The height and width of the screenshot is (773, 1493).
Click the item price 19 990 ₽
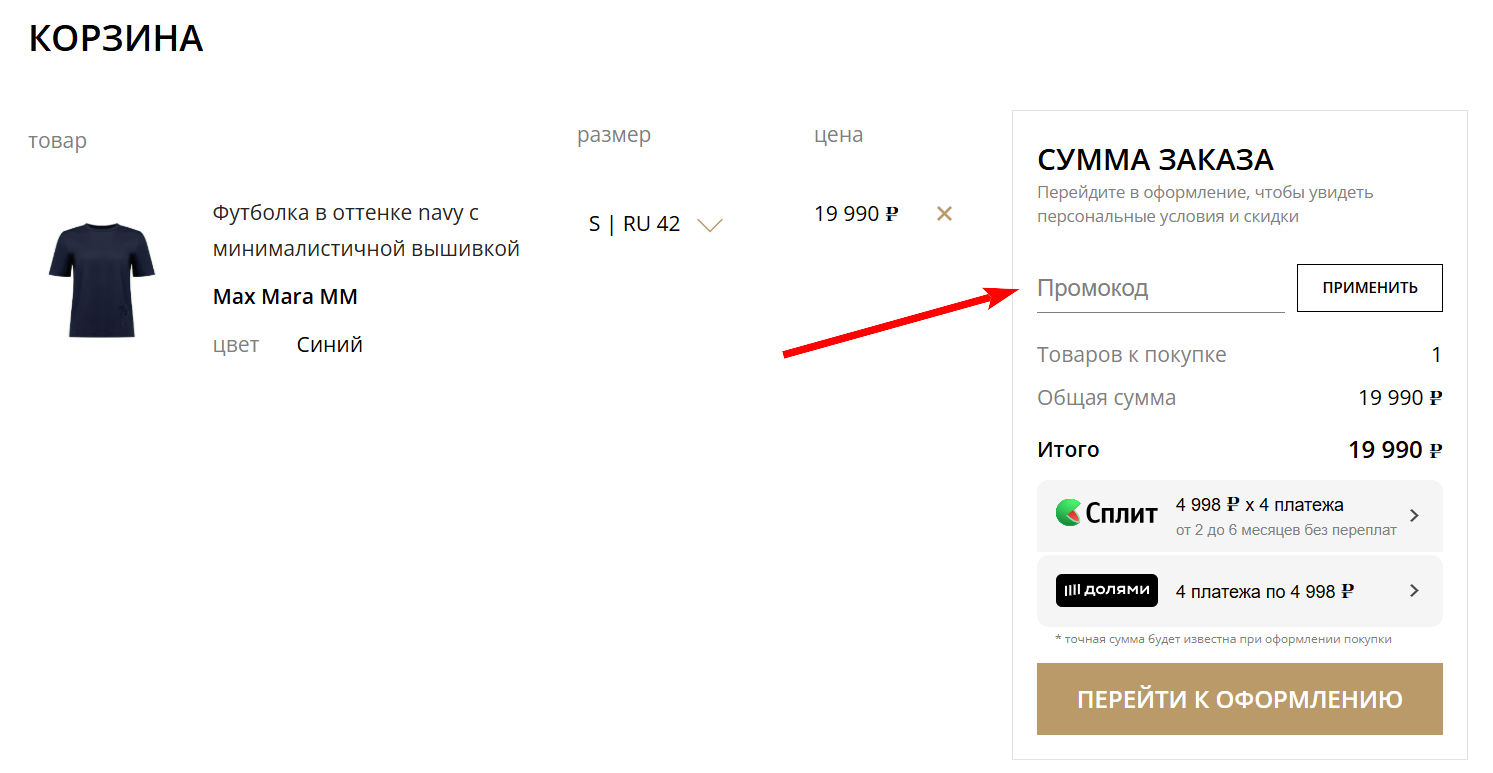[x=856, y=214]
